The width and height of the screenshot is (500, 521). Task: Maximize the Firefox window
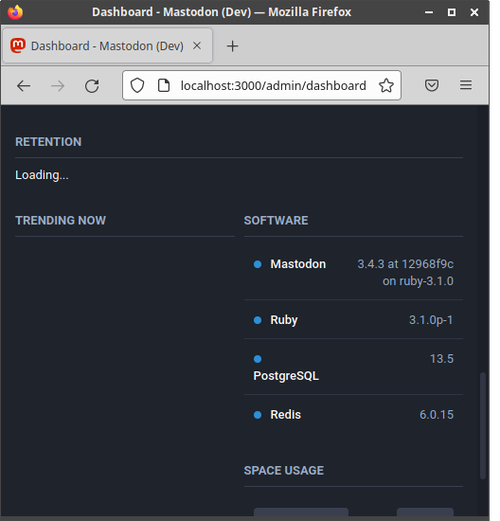pos(452,12)
